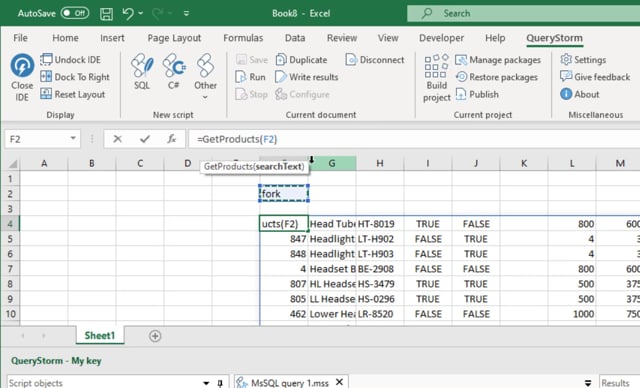Click the cell containing fork
Viewport: 640px width, 388px height.
point(284,194)
